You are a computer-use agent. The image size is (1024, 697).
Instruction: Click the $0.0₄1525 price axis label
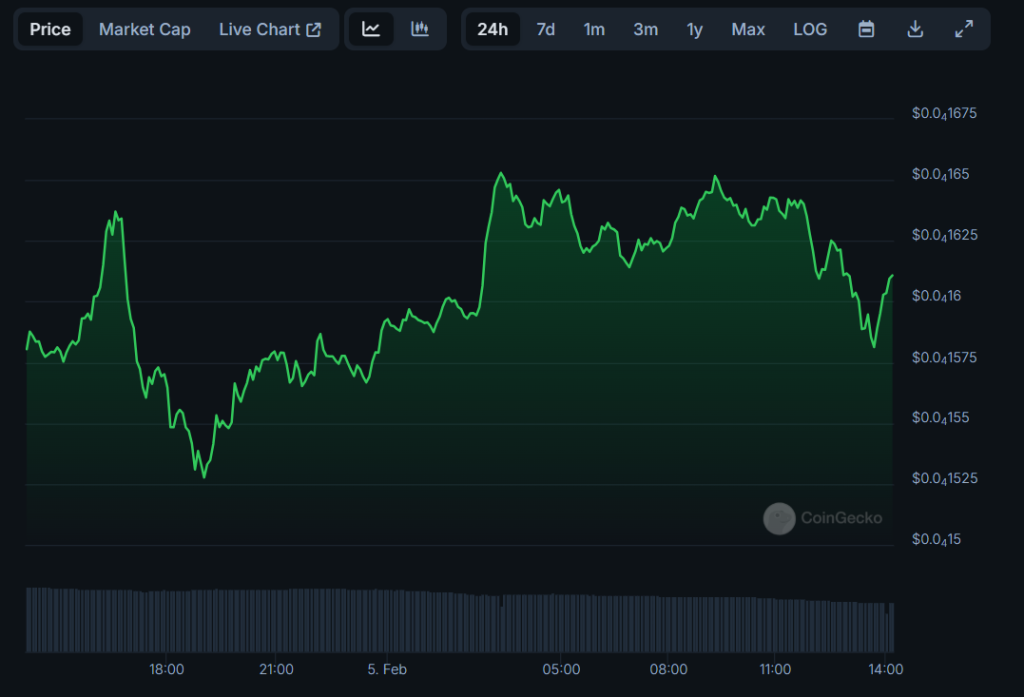tap(944, 479)
